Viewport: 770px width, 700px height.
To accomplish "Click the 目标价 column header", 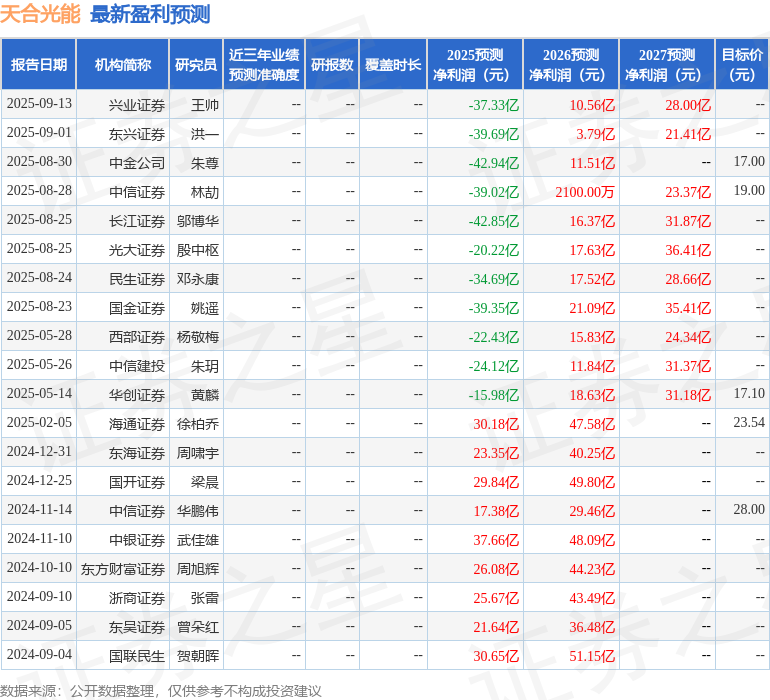I will click(x=742, y=65).
